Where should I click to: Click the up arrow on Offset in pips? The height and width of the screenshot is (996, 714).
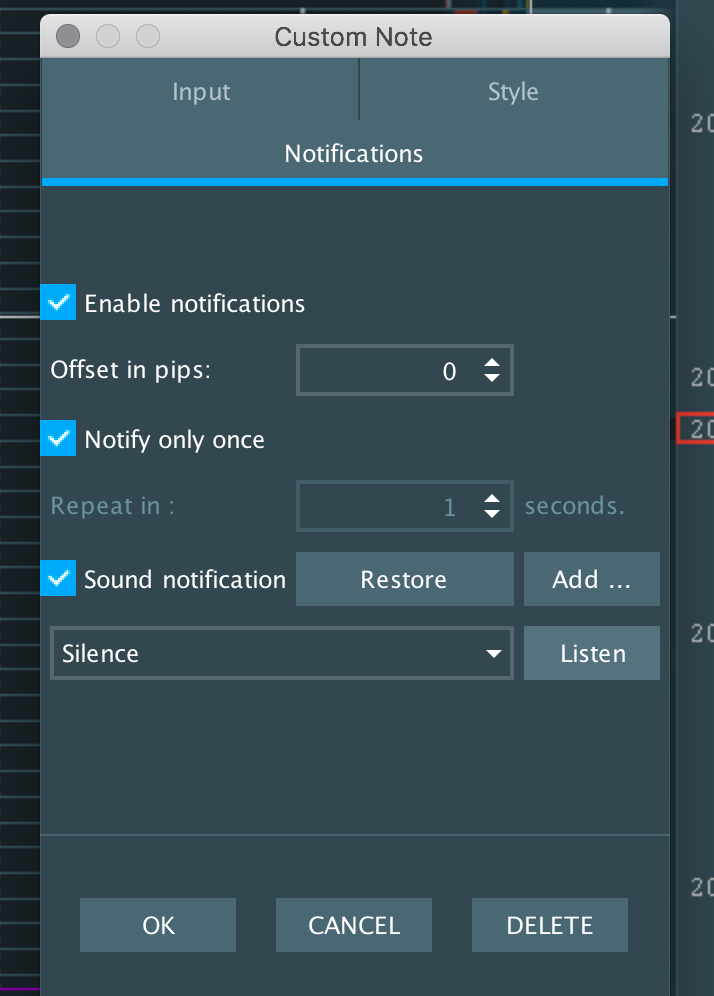(491, 363)
